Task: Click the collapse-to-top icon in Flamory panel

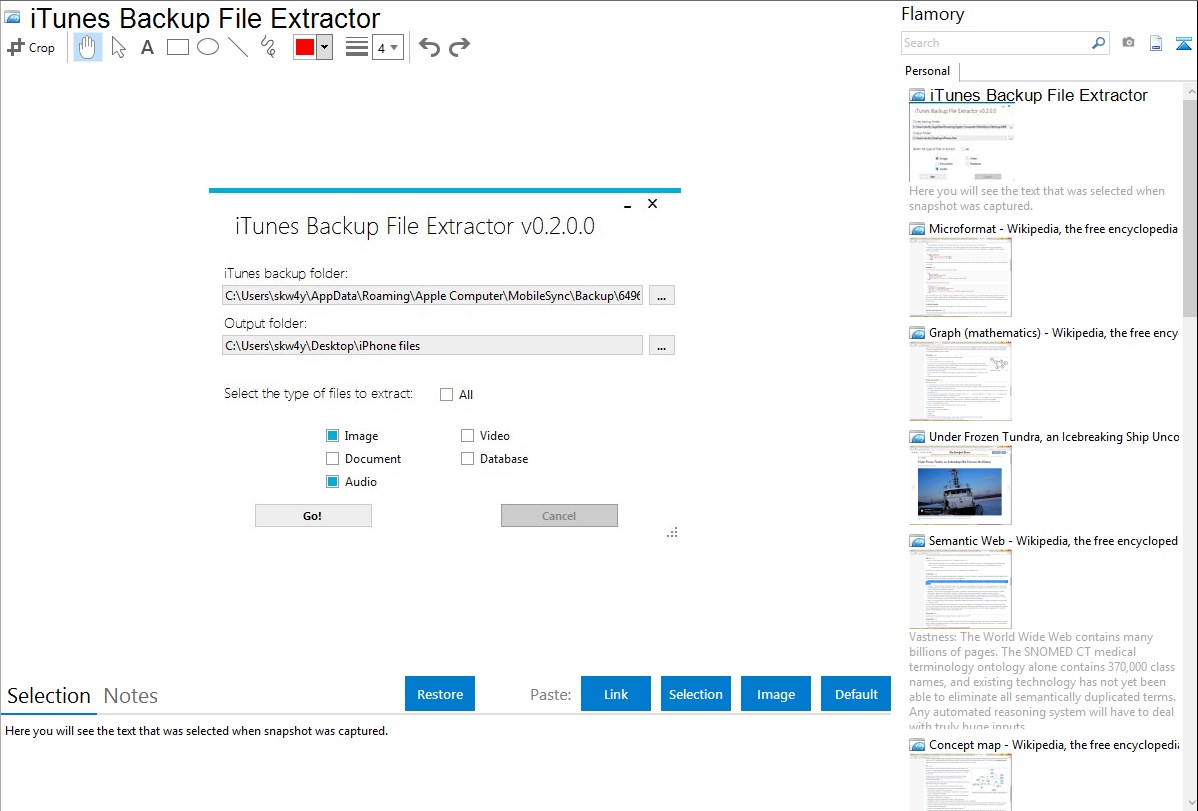Action: click(1183, 43)
